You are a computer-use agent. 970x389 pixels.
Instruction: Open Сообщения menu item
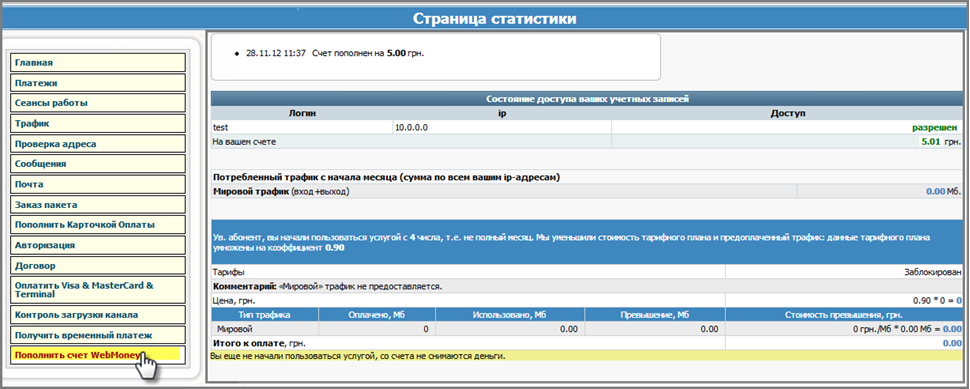[98, 164]
